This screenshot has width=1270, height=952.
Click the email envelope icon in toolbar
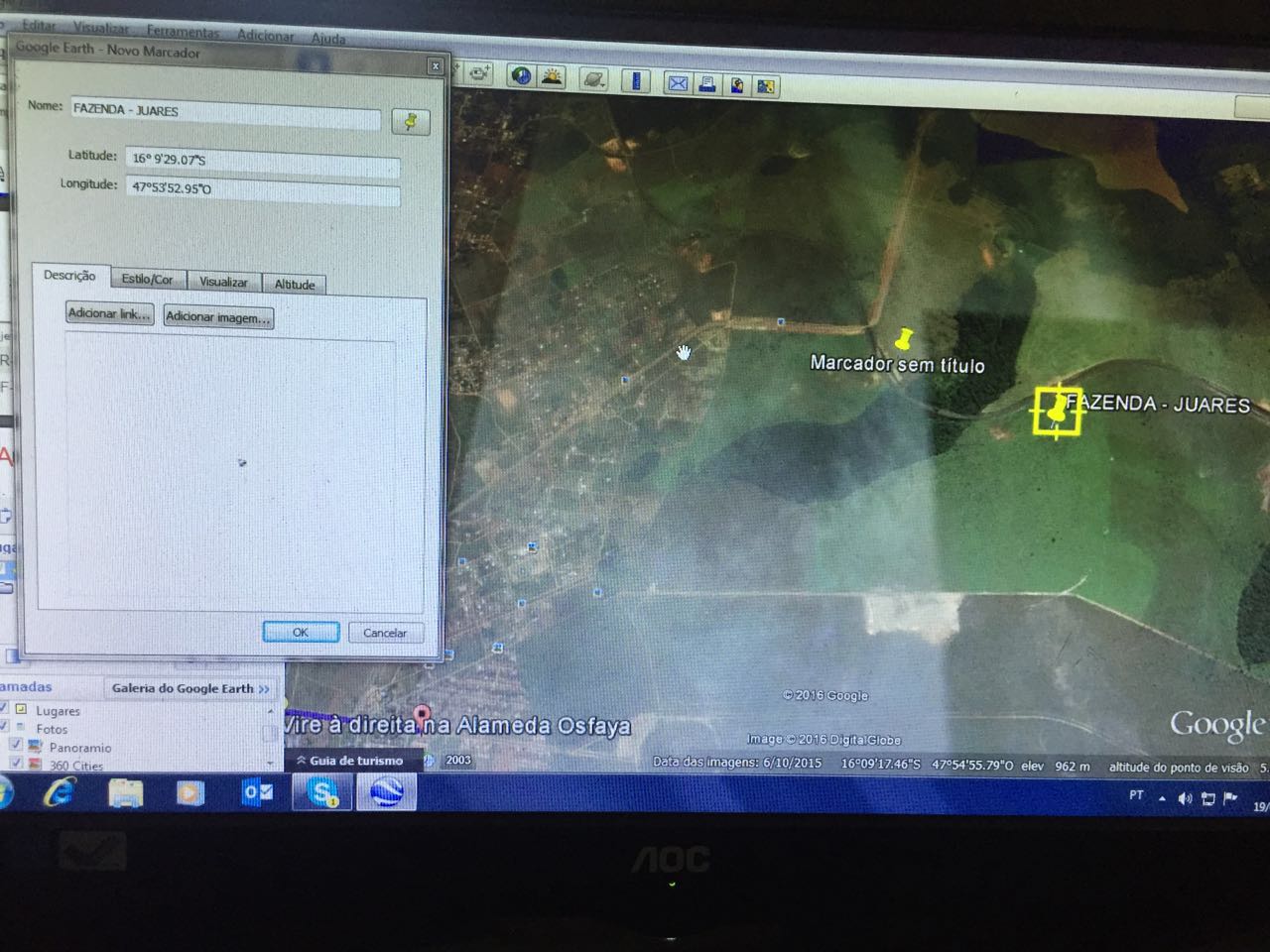pyautogui.click(x=678, y=83)
